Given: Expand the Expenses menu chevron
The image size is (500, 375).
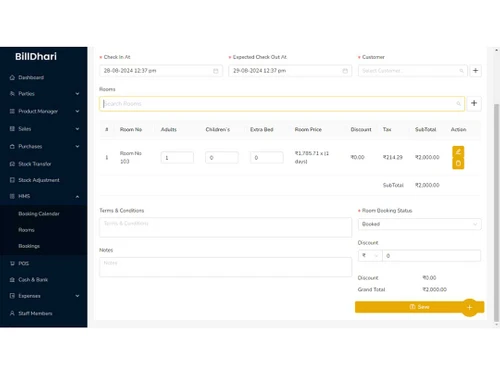Looking at the screenshot, I should click(x=77, y=296).
